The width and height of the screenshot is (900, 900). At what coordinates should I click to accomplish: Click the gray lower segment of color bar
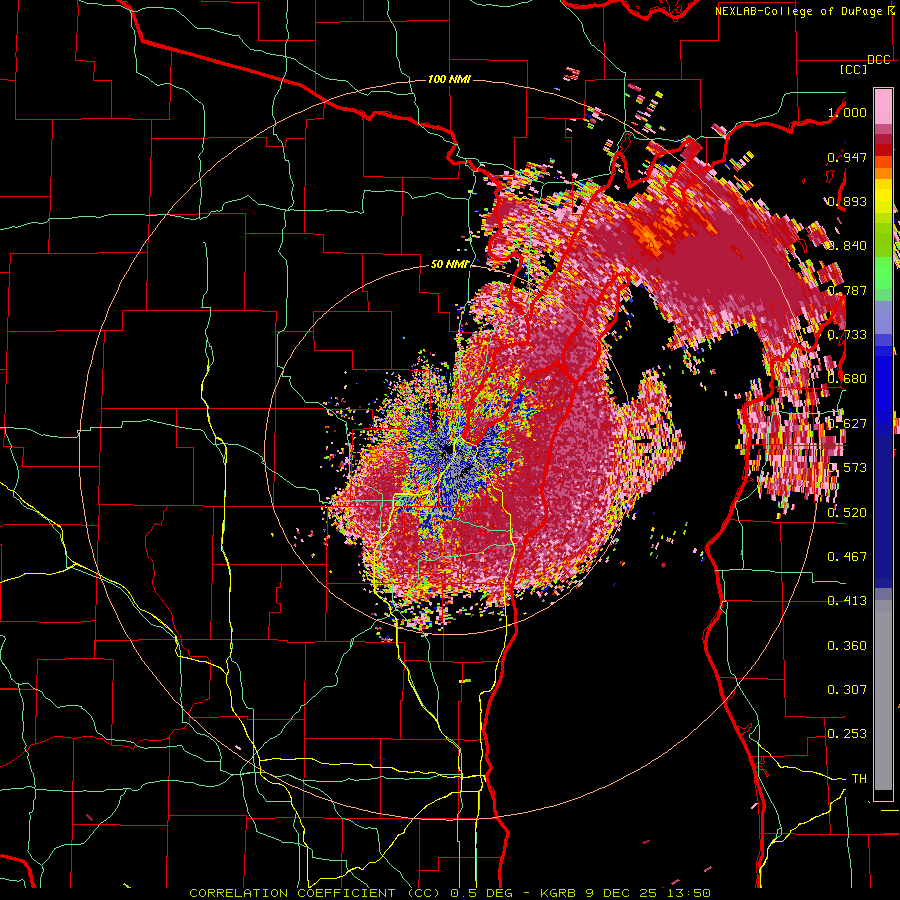tap(883, 695)
